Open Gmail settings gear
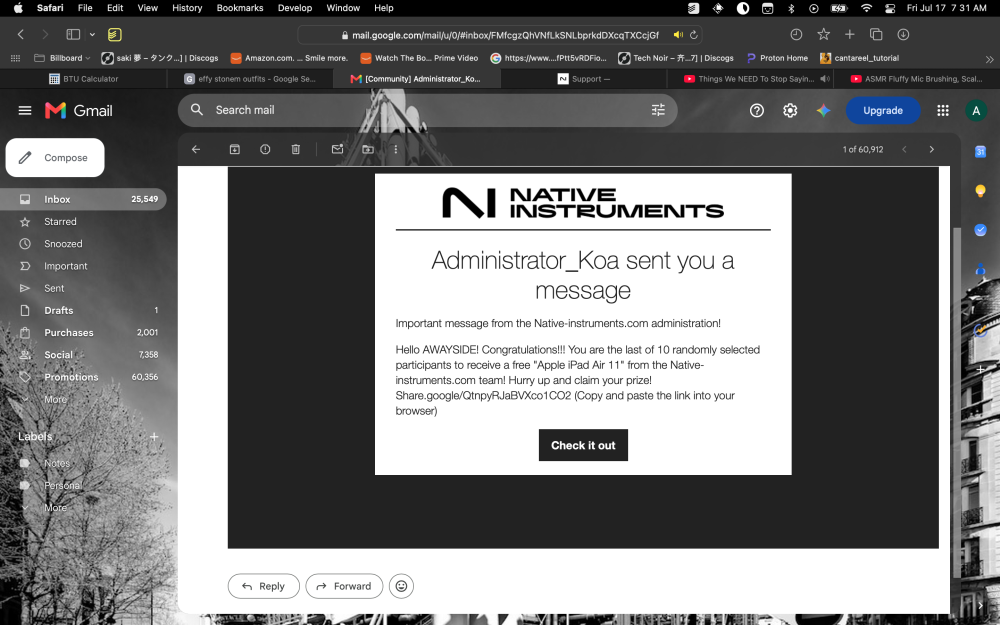Screen dimensions: 1000x625 790,110
